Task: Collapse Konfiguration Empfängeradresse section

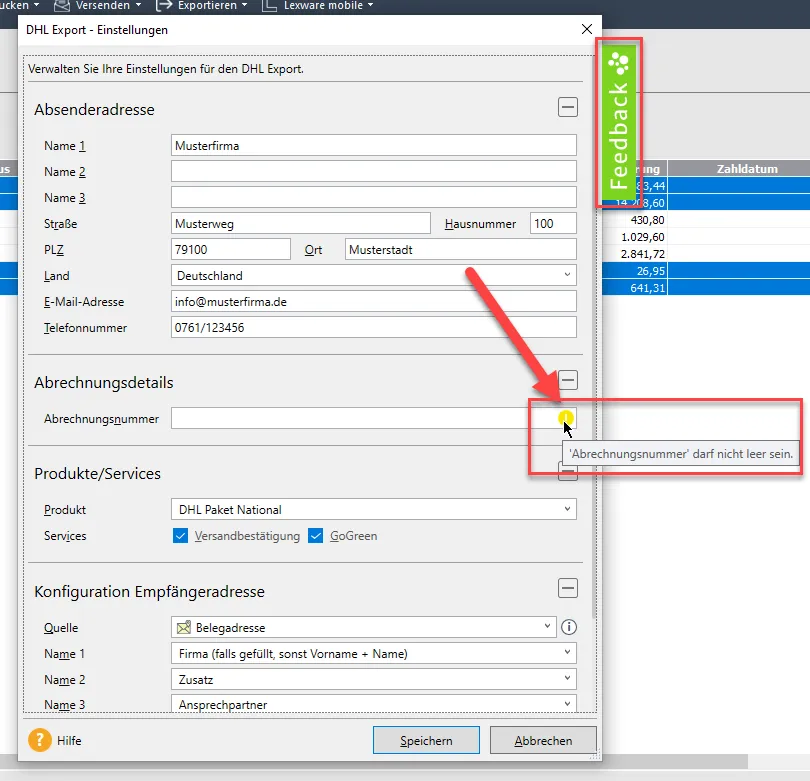Action: point(567,589)
